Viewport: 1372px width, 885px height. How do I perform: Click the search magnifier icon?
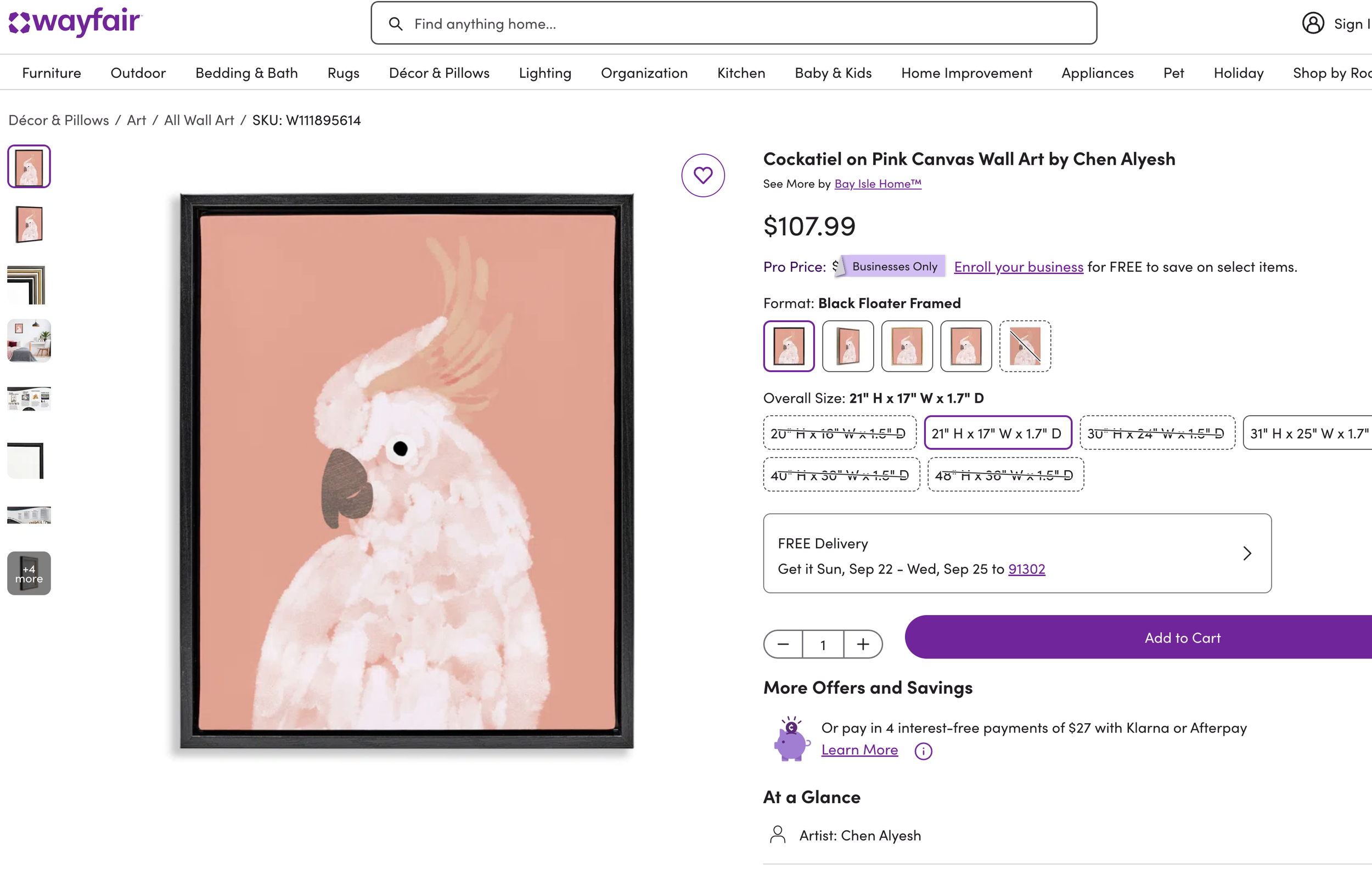click(x=396, y=24)
